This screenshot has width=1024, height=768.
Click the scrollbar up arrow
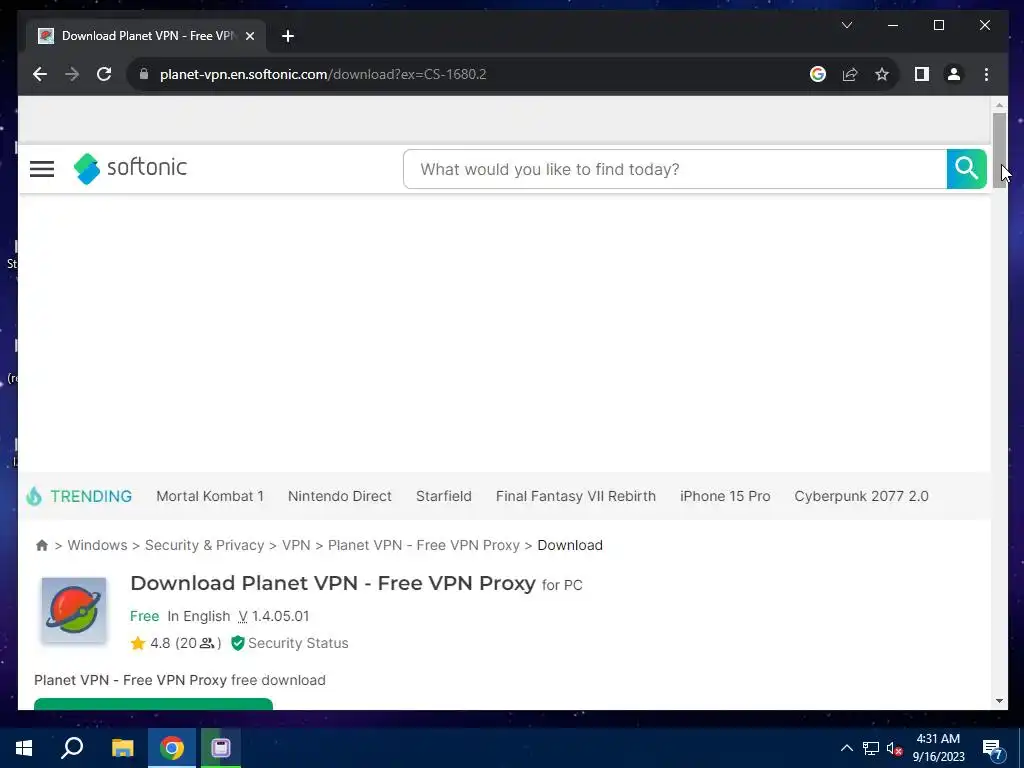pyautogui.click(x=999, y=104)
